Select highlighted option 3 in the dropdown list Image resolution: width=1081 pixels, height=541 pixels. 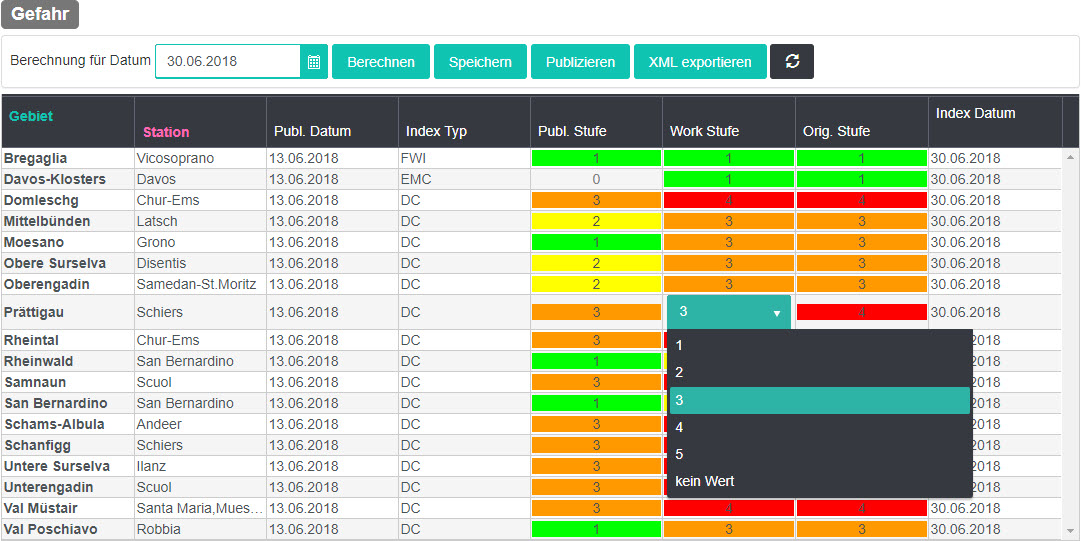coord(820,400)
